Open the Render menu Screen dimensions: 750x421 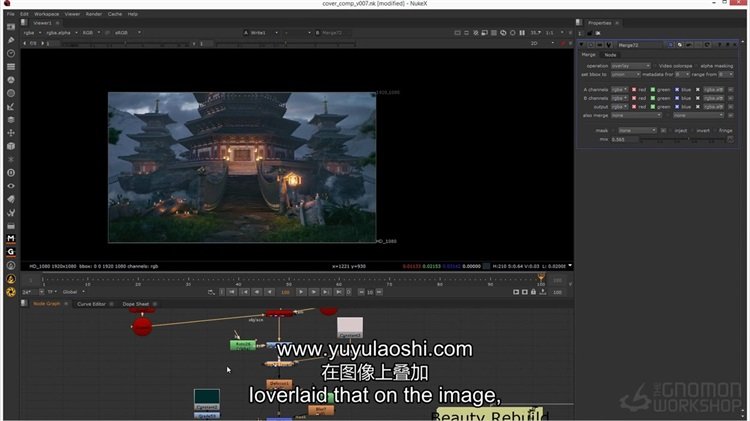pyautogui.click(x=94, y=14)
